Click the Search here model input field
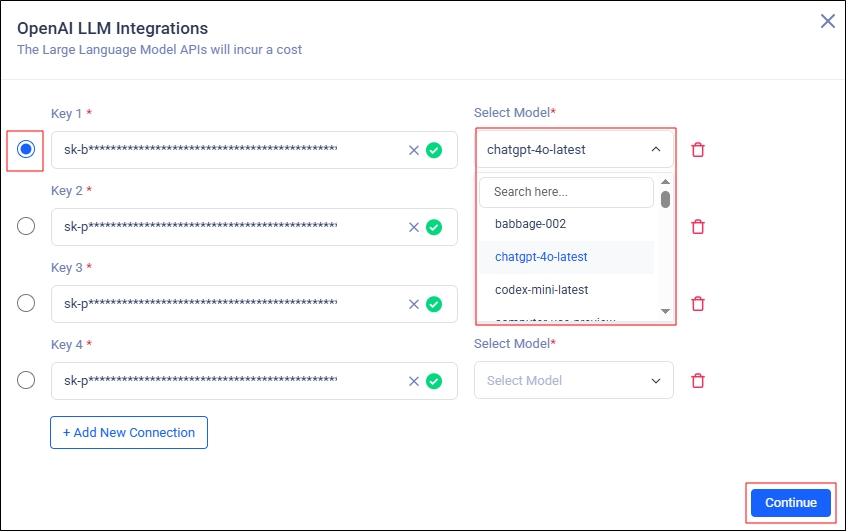846x531 pixels. pos(566,191)
